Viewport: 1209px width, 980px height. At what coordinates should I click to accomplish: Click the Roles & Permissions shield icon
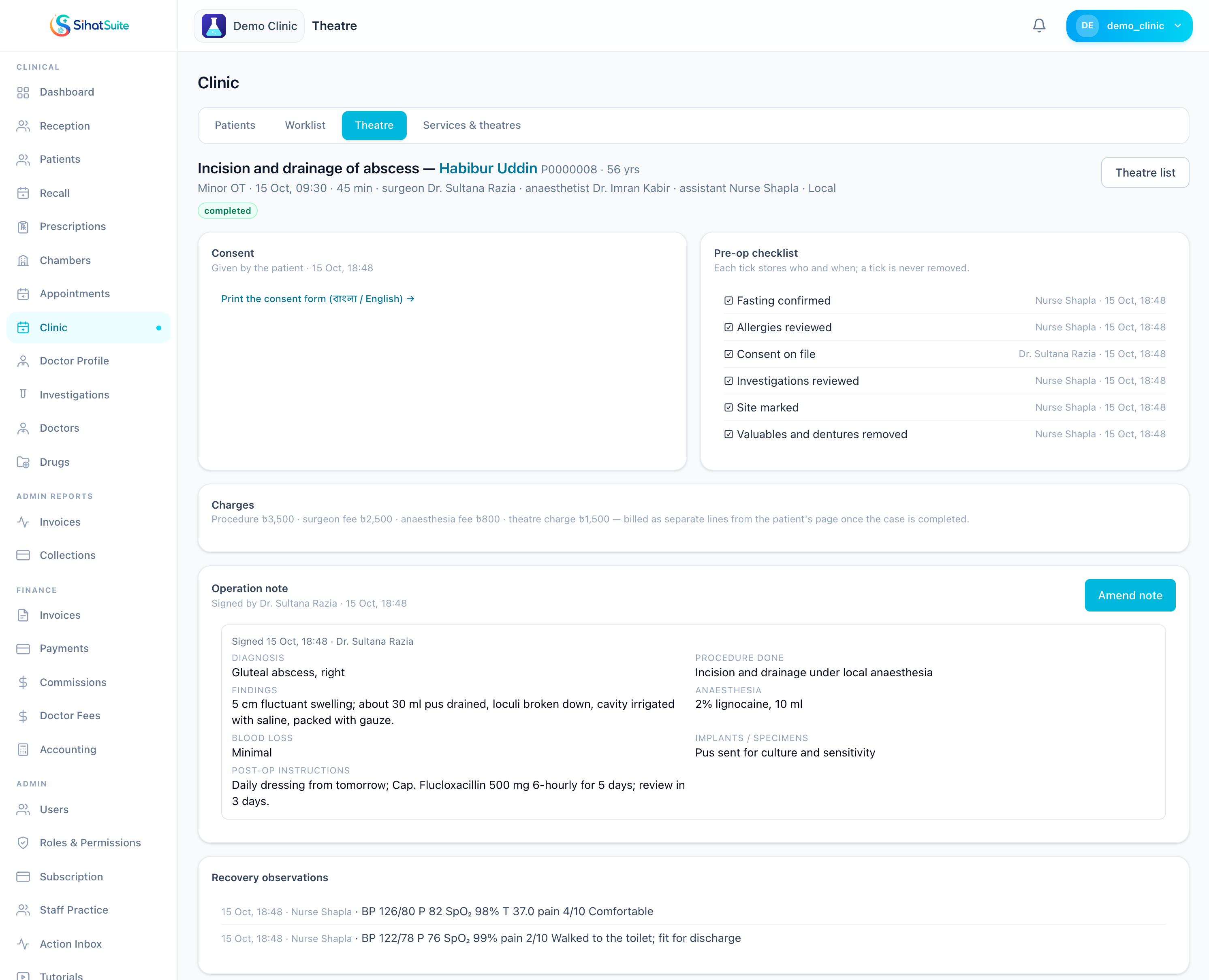coord(23,843)
